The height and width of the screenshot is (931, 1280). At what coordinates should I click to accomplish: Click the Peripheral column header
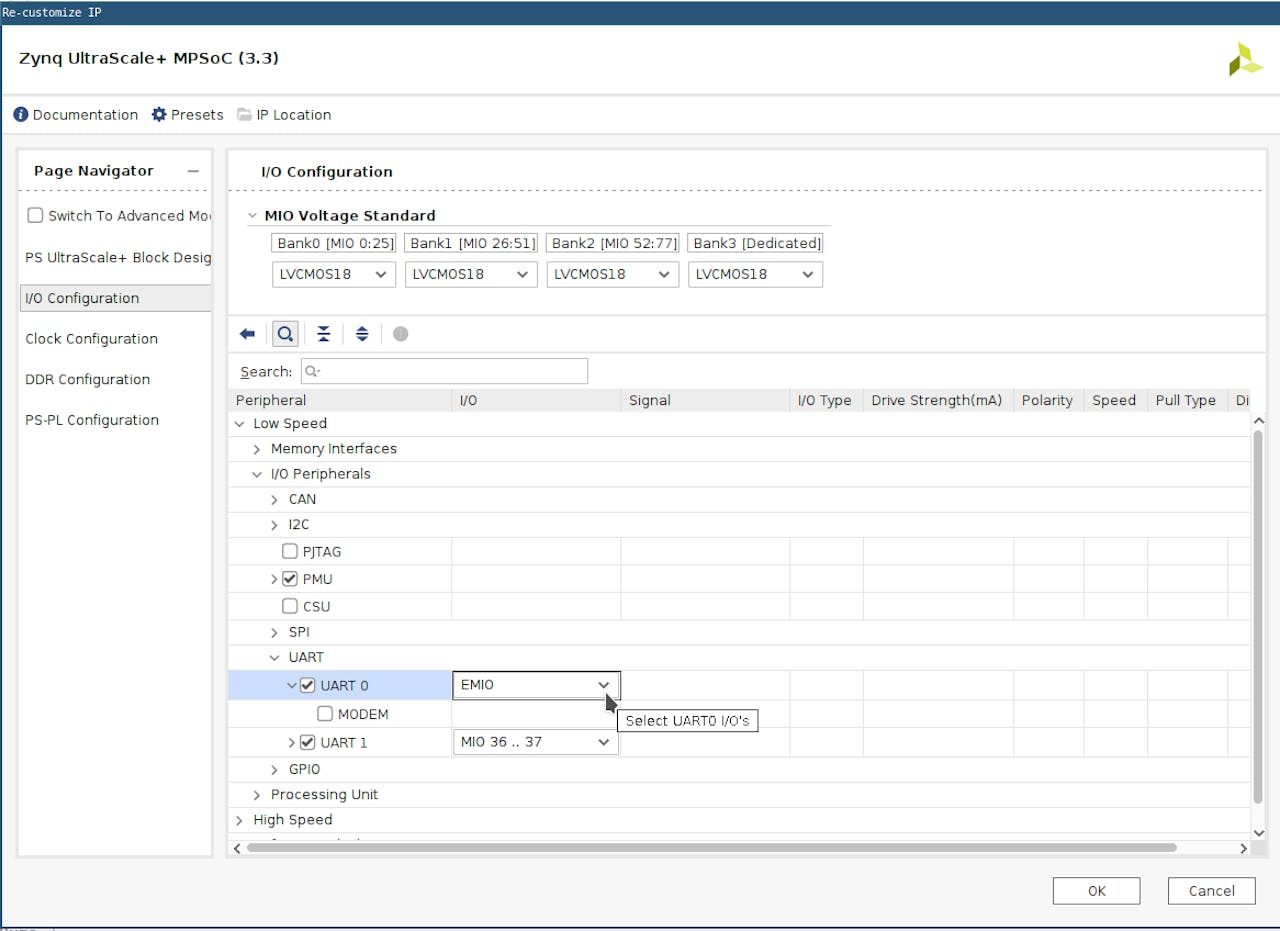point(340,400)
